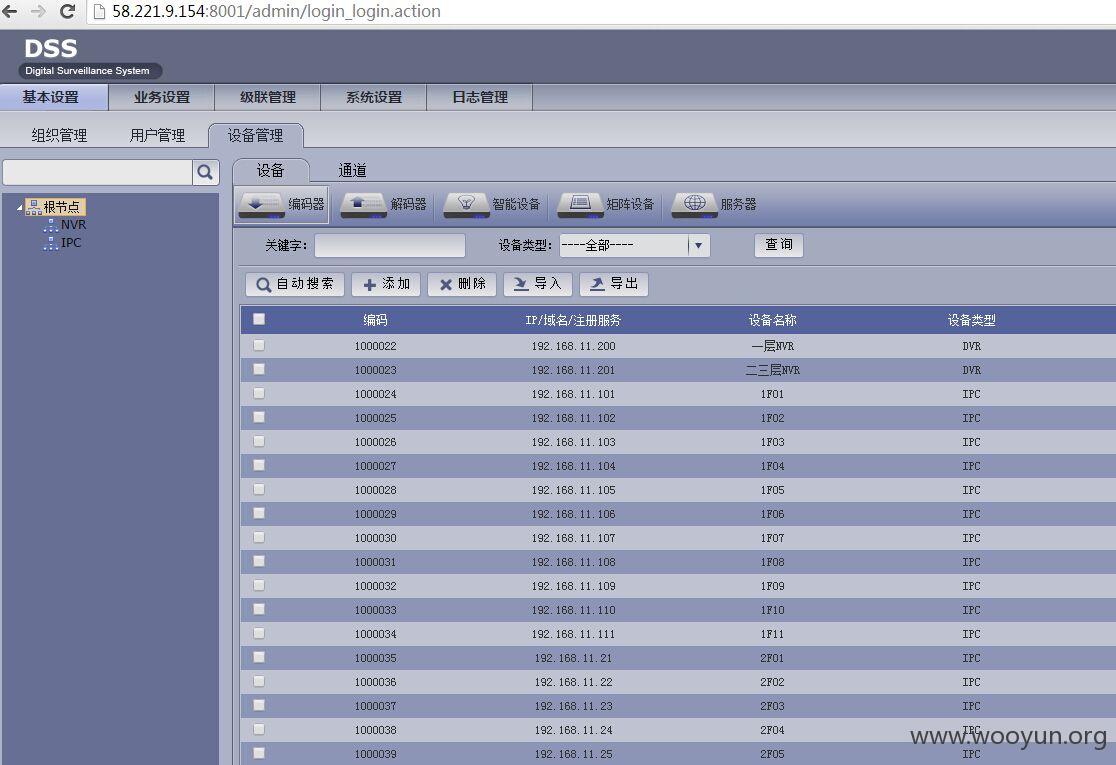Click the 根节点 root node icon
Image resolution: width=1116 pixels, height=765 pixels.
tap(33, 207)
